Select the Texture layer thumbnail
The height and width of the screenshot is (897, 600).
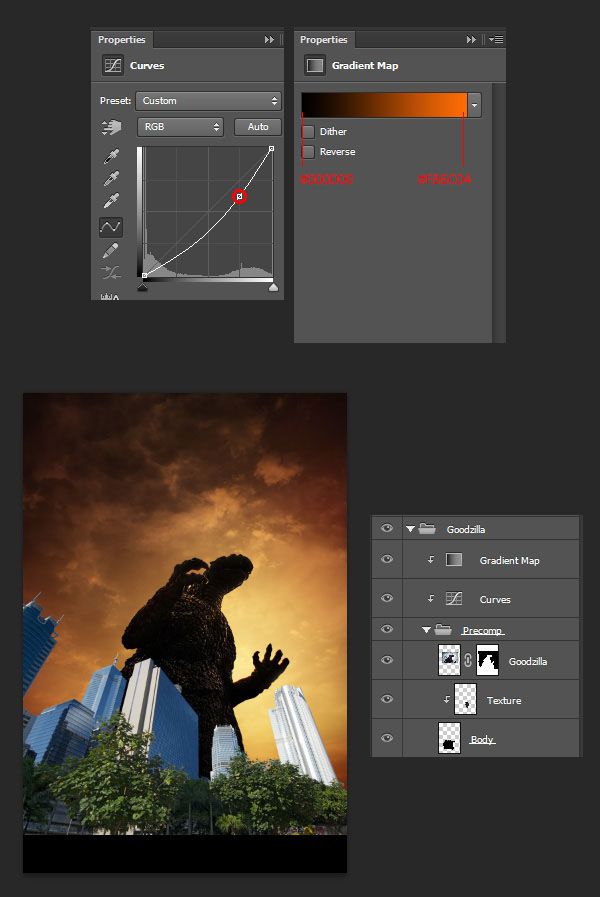[465, 699]
